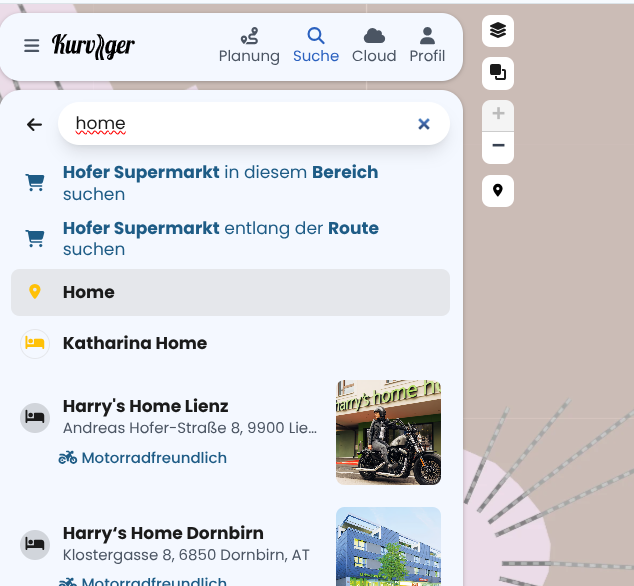Open the Profil tab
This screenshot has width=634, height=586.
point(427,45)
